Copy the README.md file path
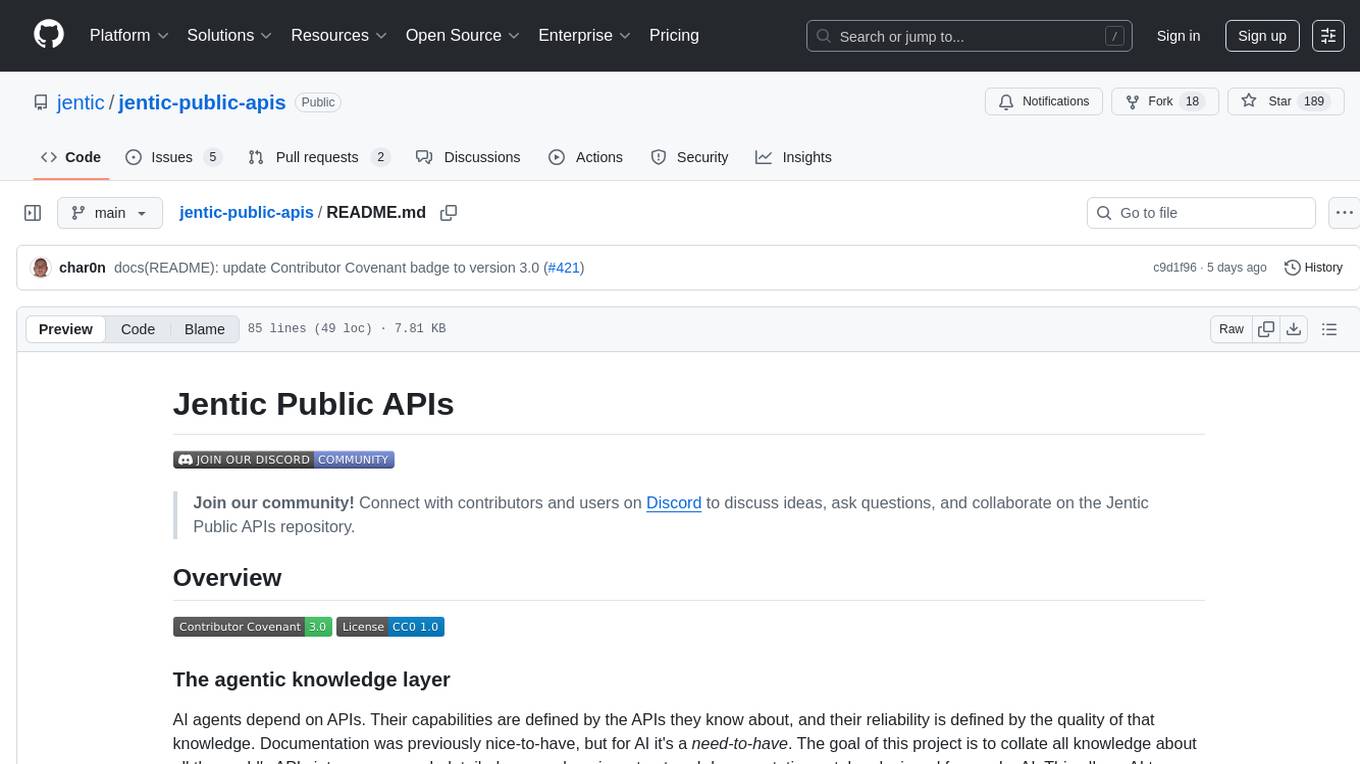 point(449,213)
